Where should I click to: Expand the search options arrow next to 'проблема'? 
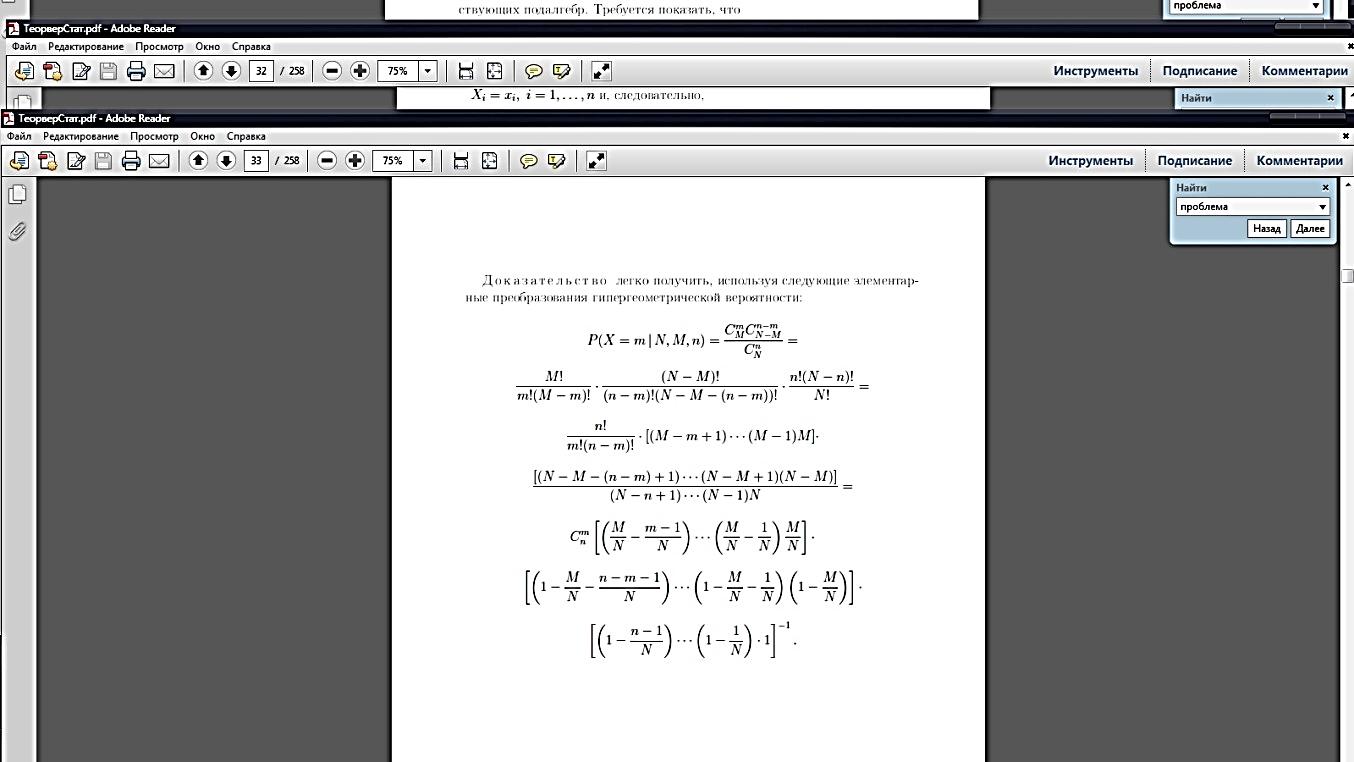click(1322, 207)
